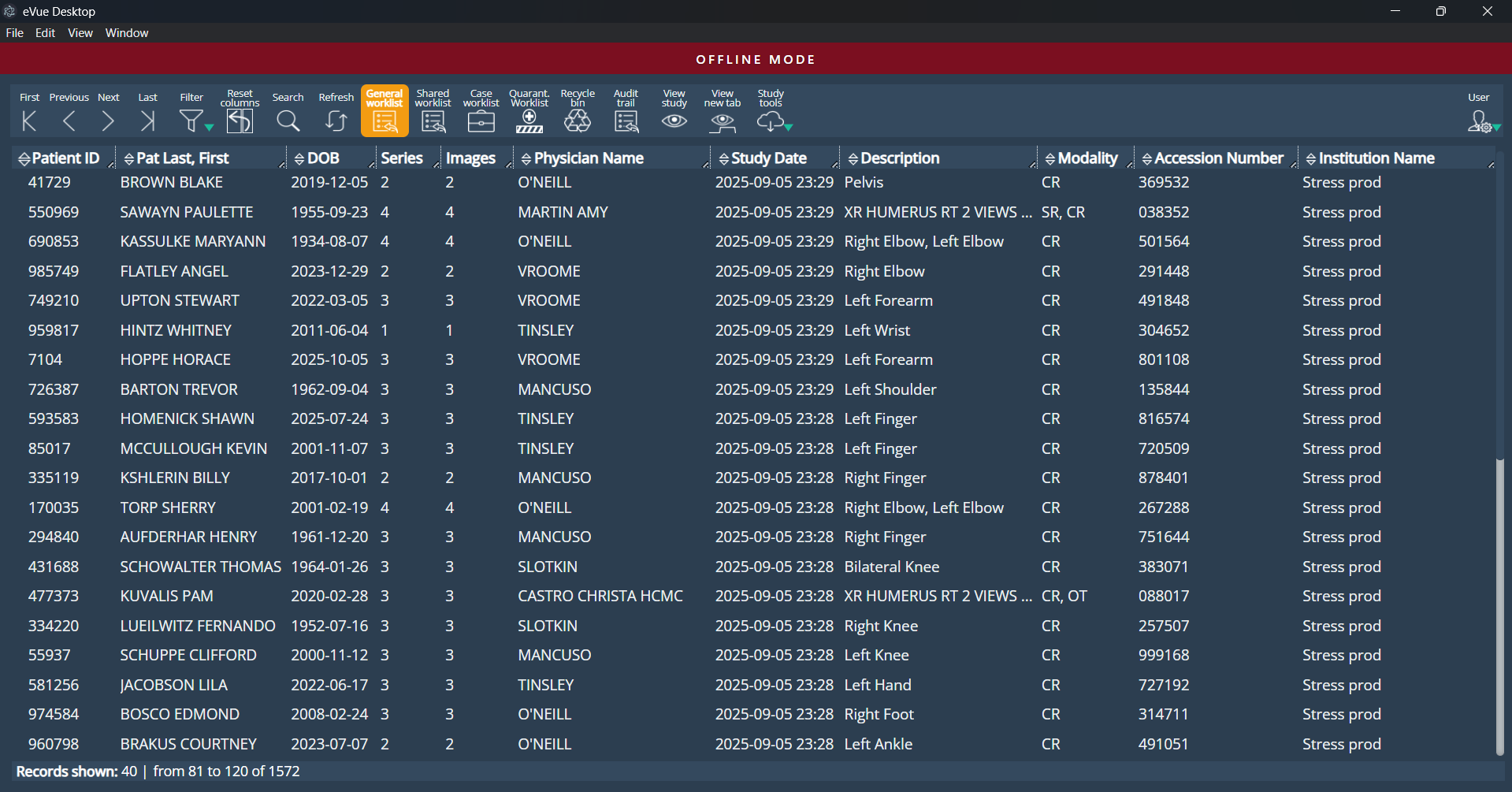The width and height of the screenshot is (1512, 792).
Task: Select the BROWN BLAKE patient row
Action: (172, 183)
